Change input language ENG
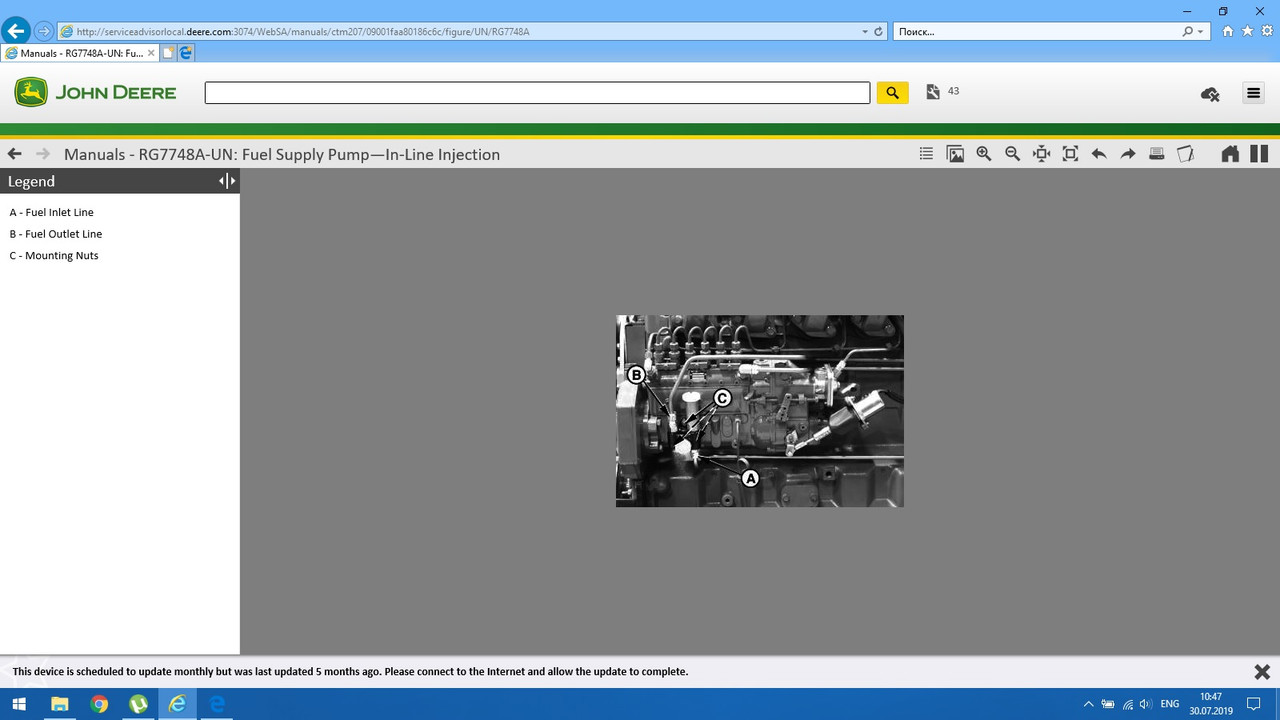Image resolution: width=1280 pixels, height=720 pixels. pos(1169,704)
